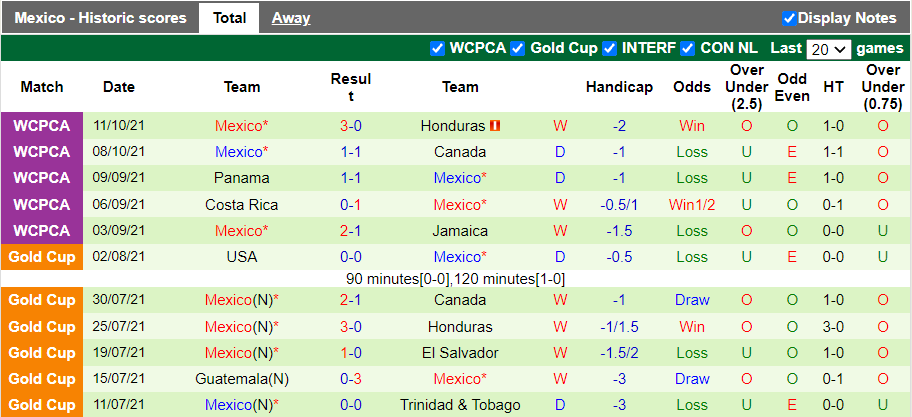Open the Trinidad & Tobago team link

460,405
